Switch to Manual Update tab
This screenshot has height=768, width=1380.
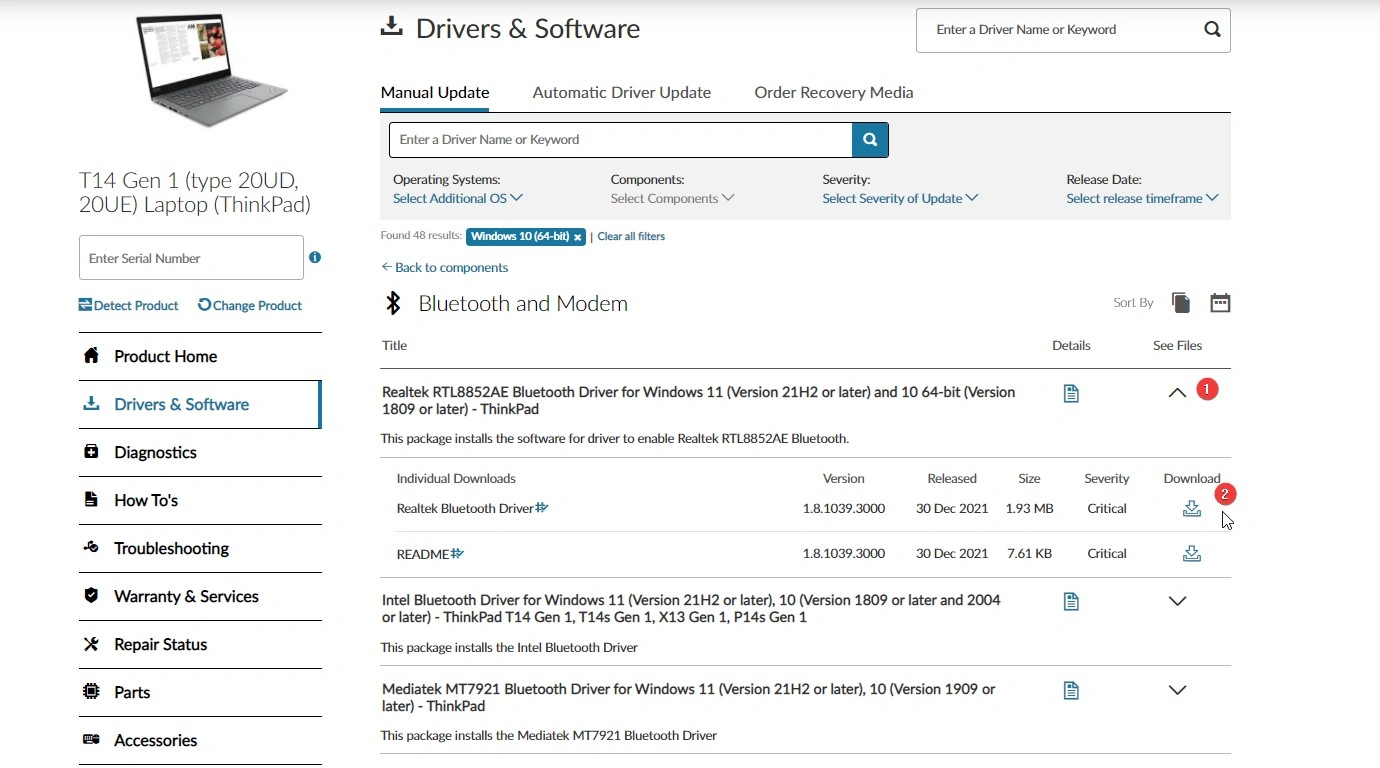(x=435, y=92)
